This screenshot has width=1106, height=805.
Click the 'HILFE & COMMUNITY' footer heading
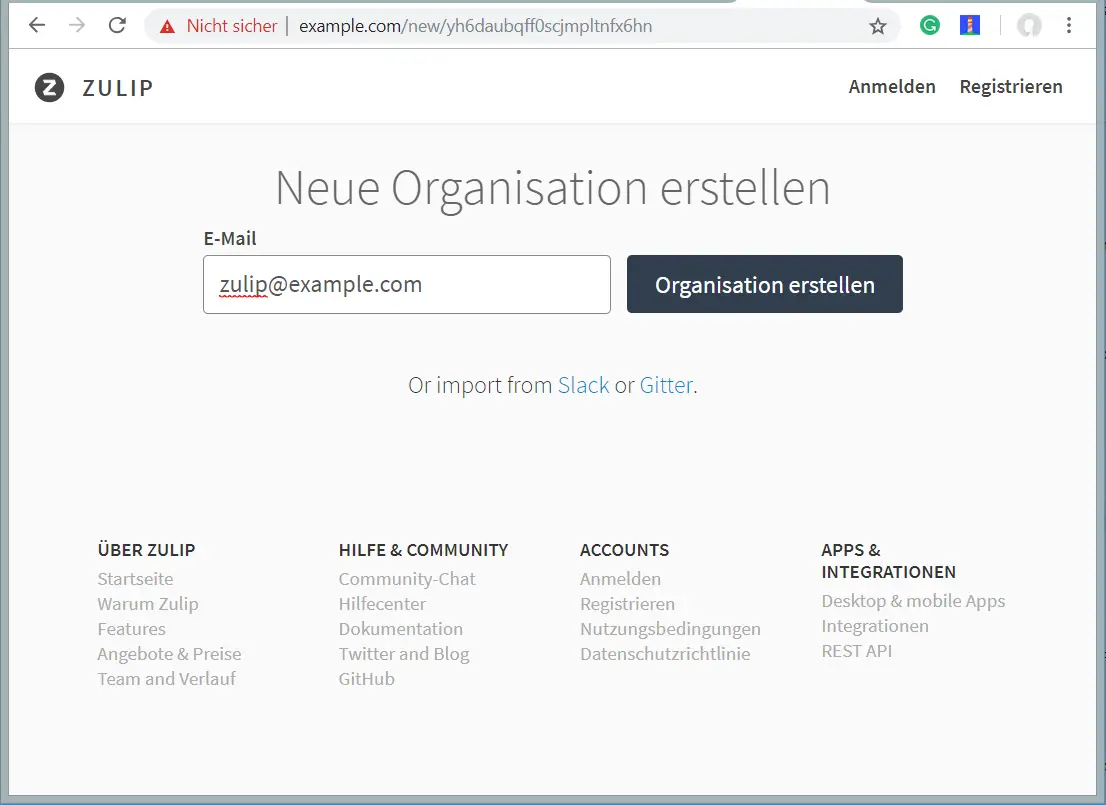[423, 550]
